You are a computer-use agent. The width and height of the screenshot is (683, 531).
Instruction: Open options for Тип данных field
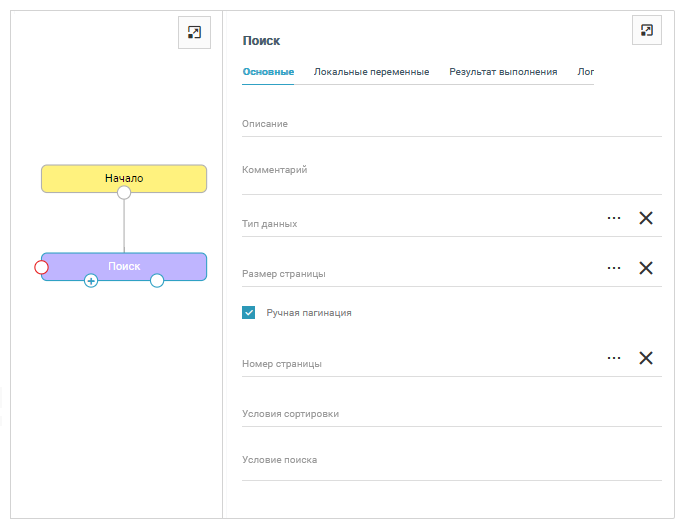click(614, 218)
